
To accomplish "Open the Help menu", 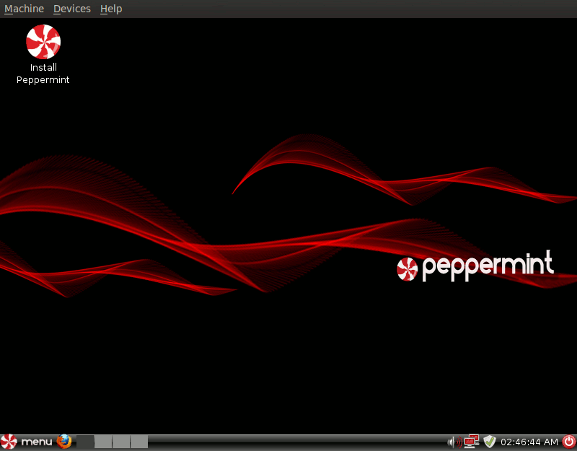I will [111, 8].
